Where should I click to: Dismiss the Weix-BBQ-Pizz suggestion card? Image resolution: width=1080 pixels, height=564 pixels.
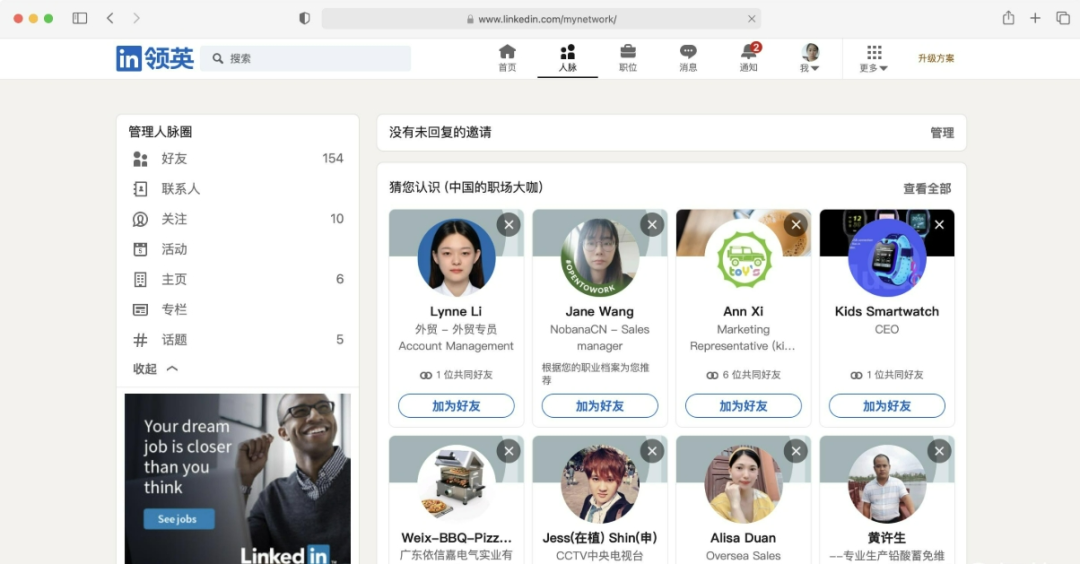pos(508,451)
